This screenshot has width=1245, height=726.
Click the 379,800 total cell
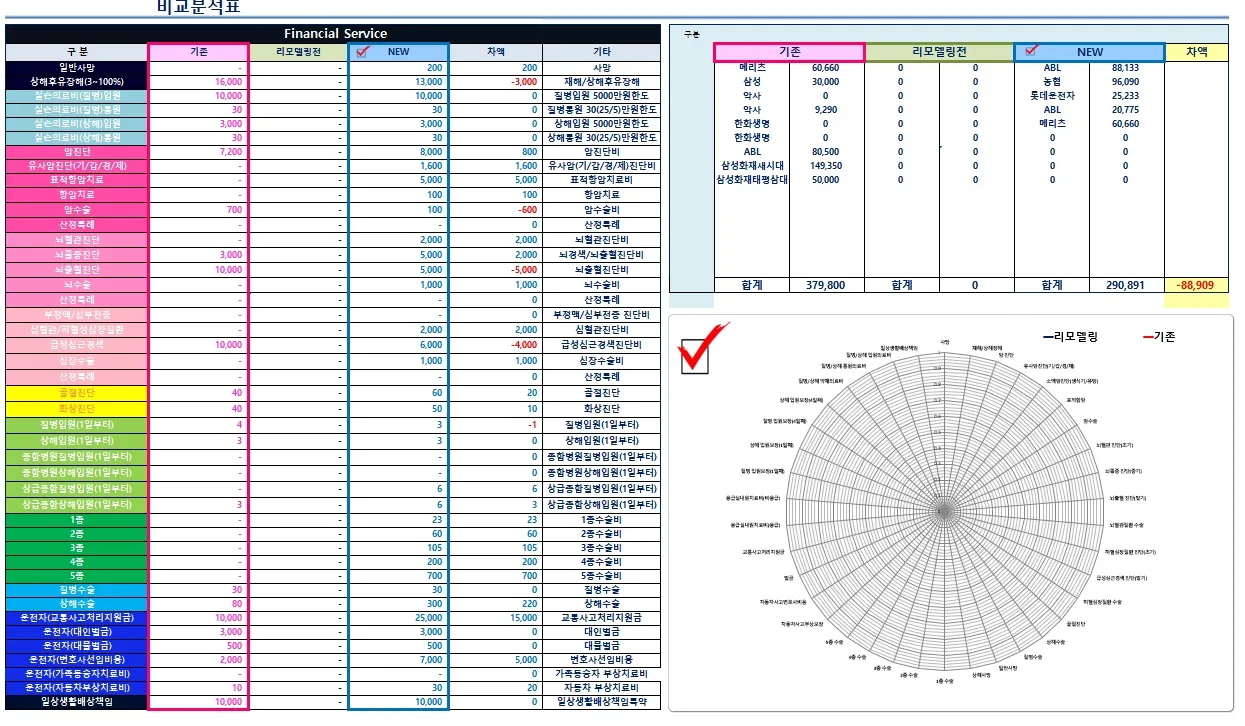tap(825, 285)
